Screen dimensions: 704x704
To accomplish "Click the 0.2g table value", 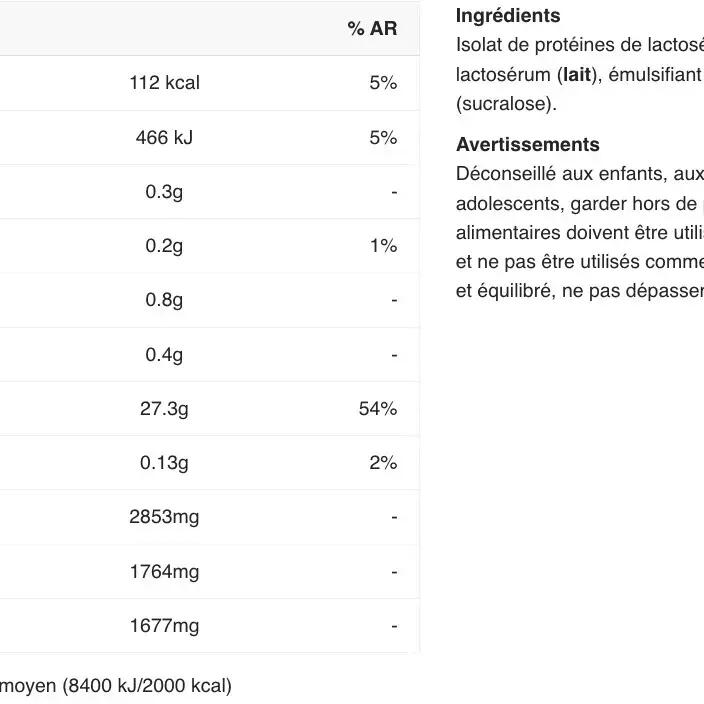I will (x=164, y=246).
